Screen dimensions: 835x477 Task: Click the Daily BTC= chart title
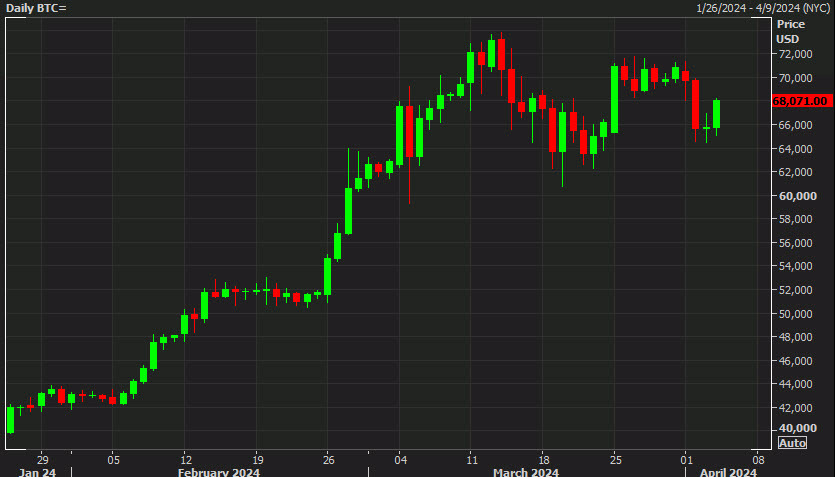click(36, 8)
